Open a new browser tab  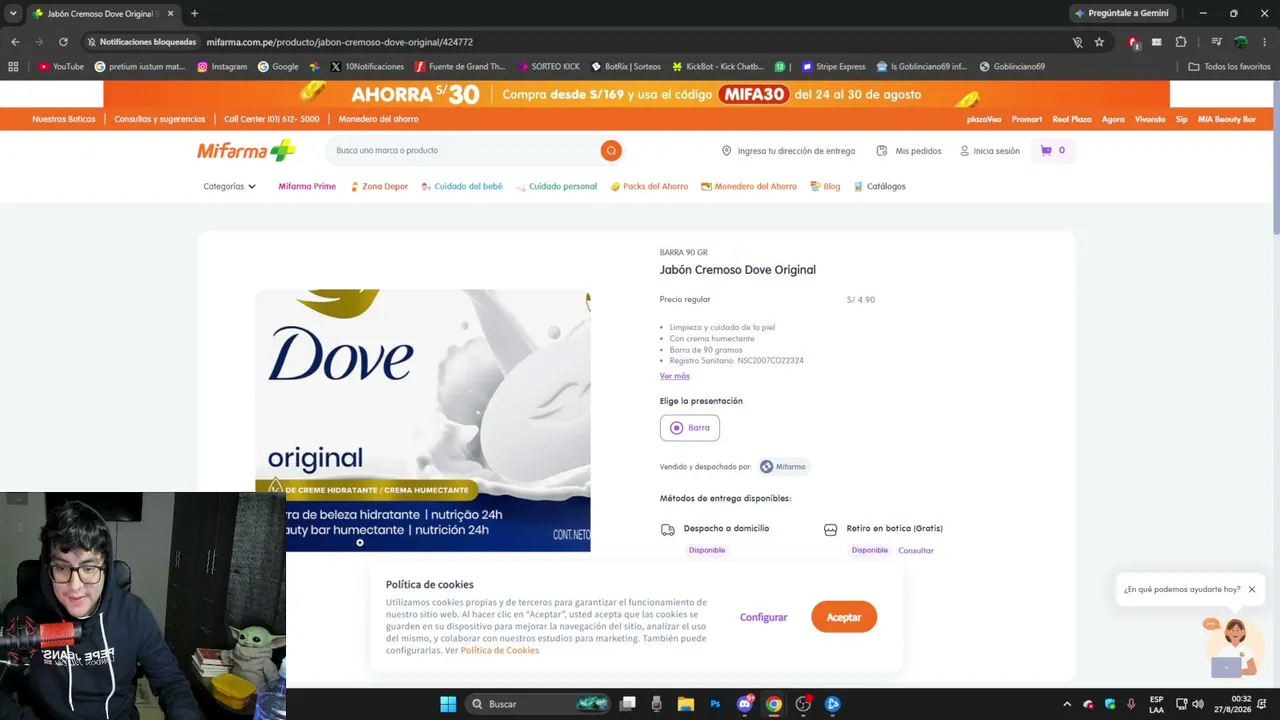[194, 14]
